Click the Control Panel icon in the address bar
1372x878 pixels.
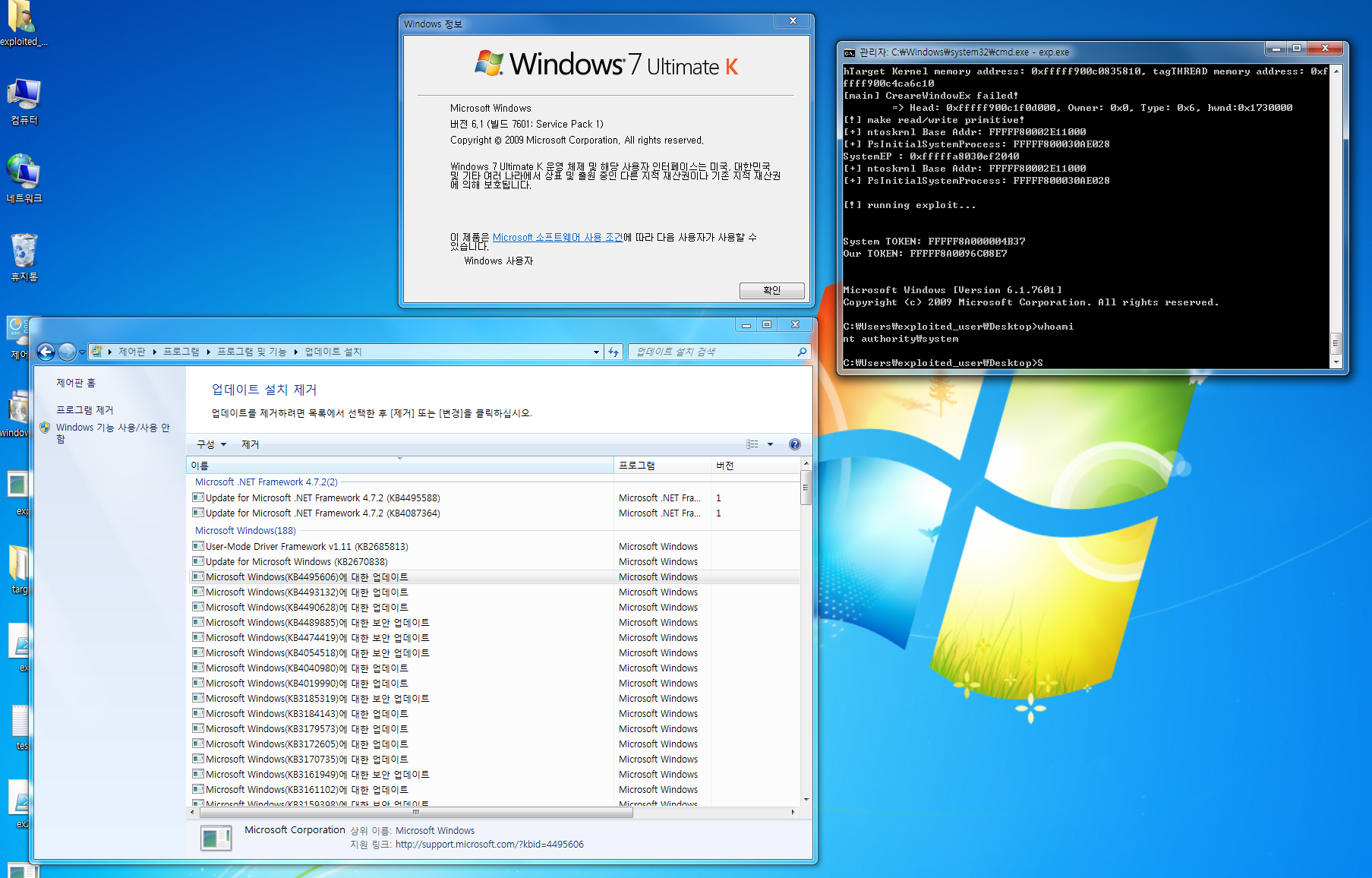(97, 352)
